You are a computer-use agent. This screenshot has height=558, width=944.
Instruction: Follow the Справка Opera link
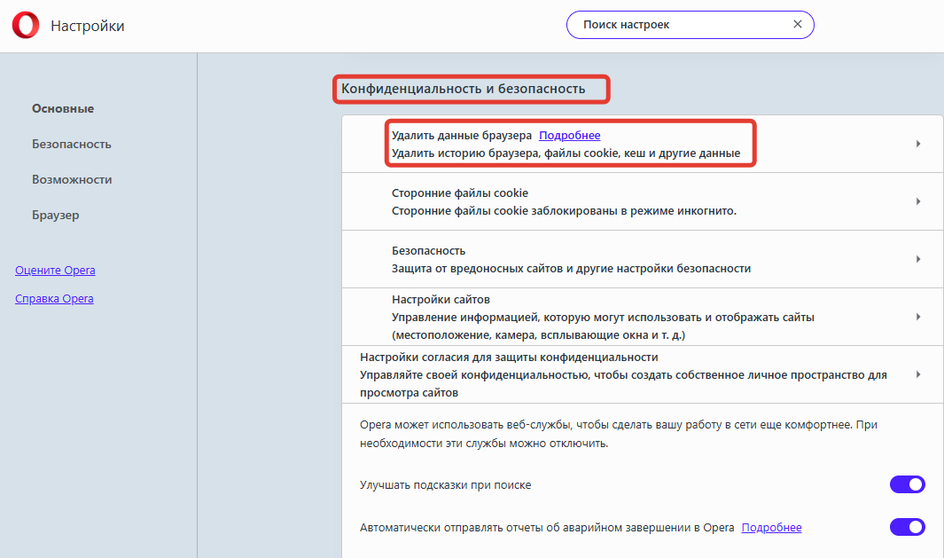click(x=54, y=299)
